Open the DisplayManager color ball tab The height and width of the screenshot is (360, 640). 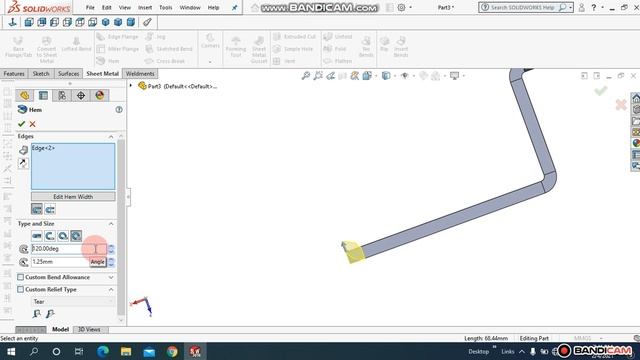click(x=100, y=96)
